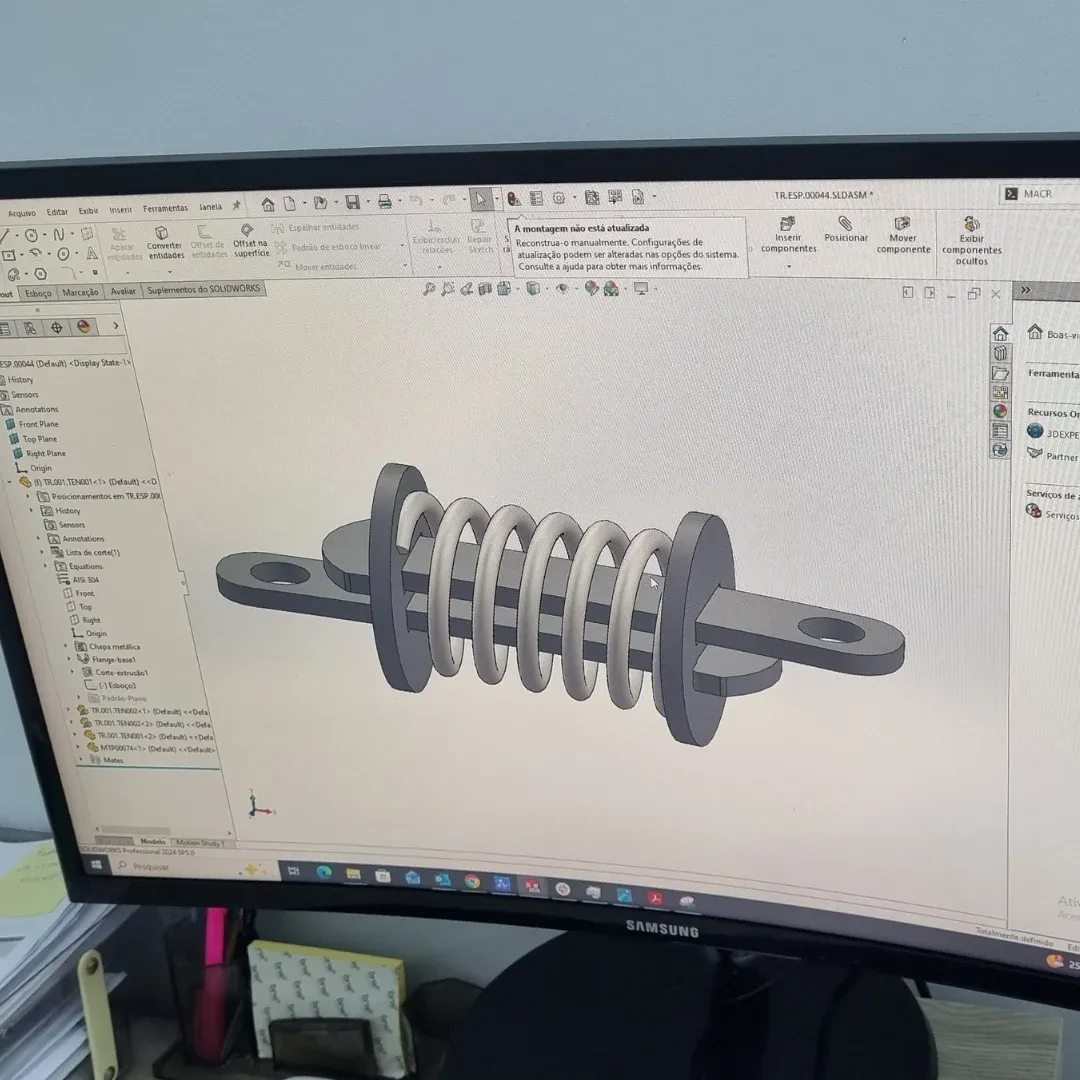Image resolution: width=1080 pixels, height=1080 pixels.
Task: Click Converter entidades in the sketch ribbon
Action: point(164,243)
